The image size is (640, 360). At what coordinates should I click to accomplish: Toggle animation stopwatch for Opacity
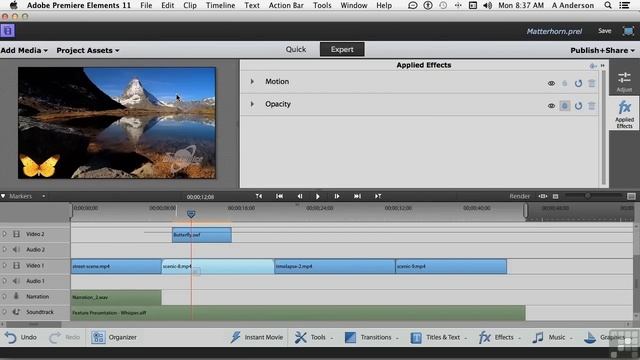[564, 106]
